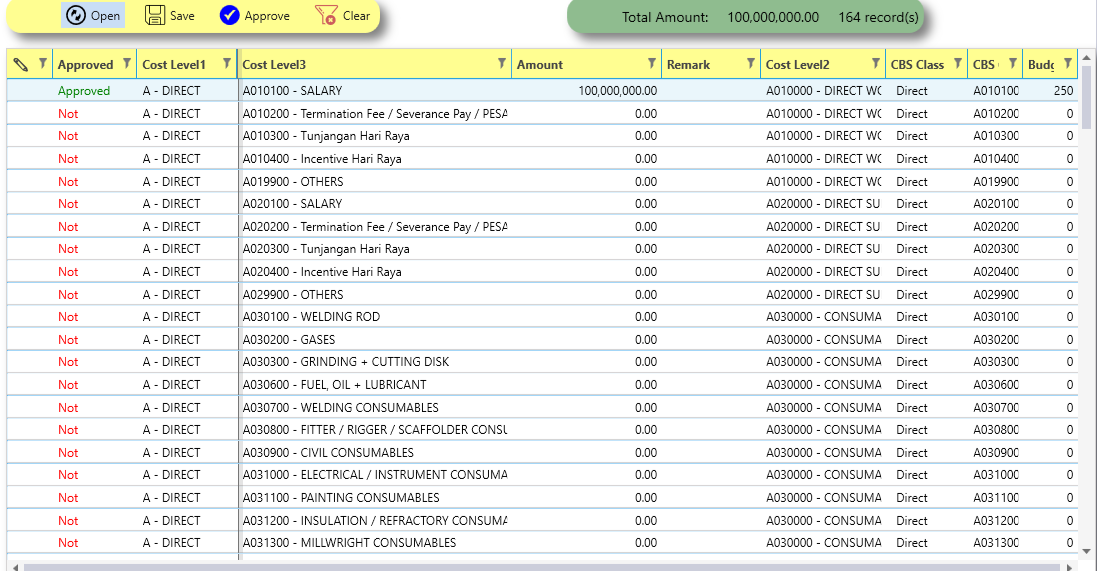The image size is (1097, 571).
Task: Open filter for the edit pencil column
Action: 43,64
